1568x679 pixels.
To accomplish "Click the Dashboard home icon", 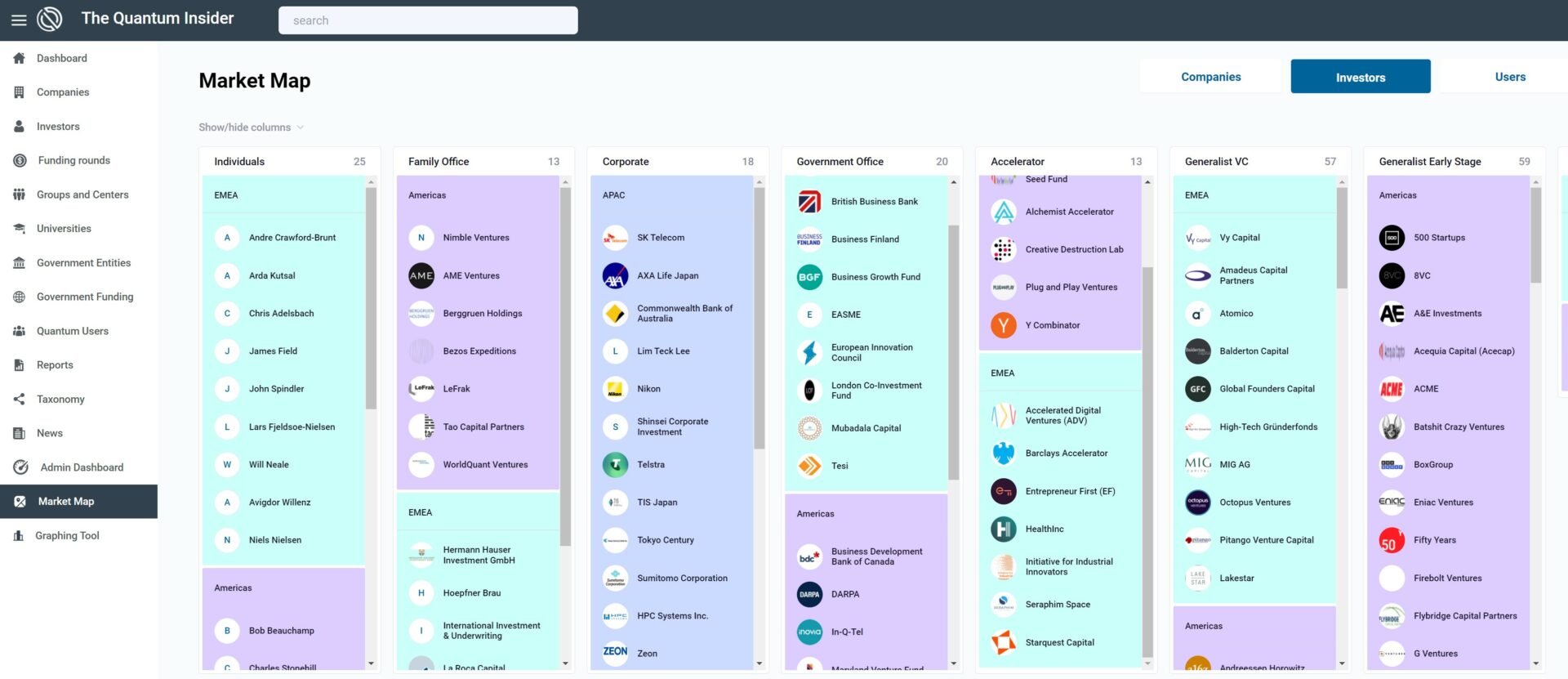I will [x=19, y=58].
